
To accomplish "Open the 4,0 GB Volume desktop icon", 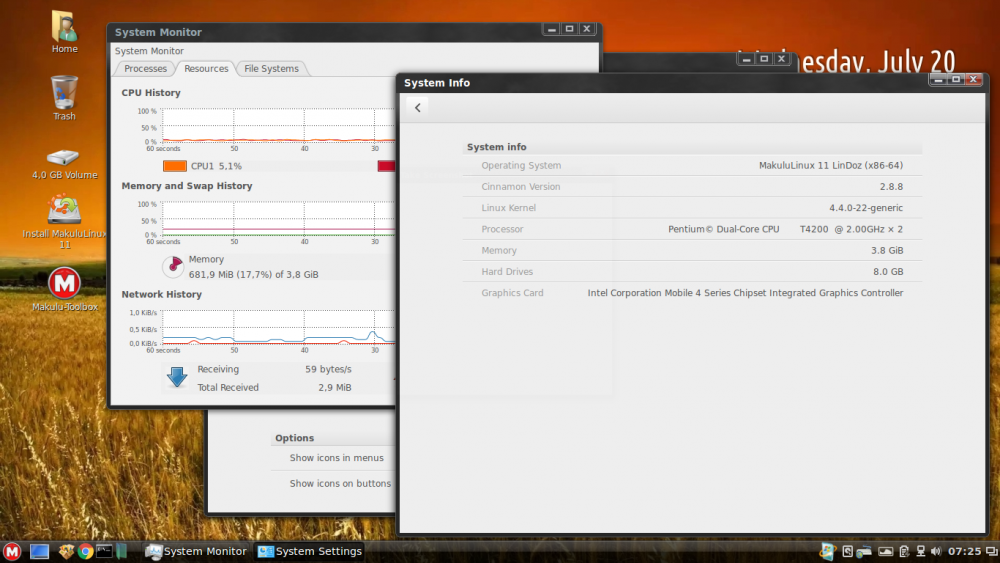I will pyautogui.click(x=64, y=165).
